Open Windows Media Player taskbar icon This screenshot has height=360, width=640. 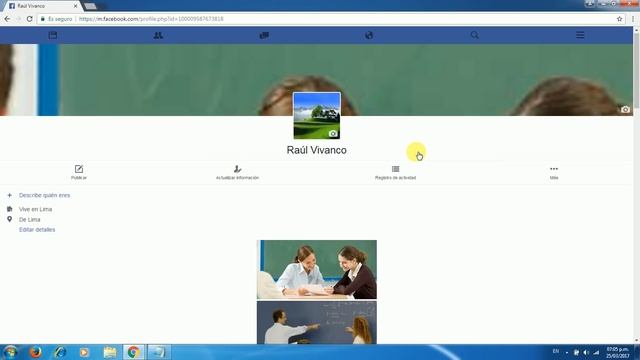(x=84, y=352)
